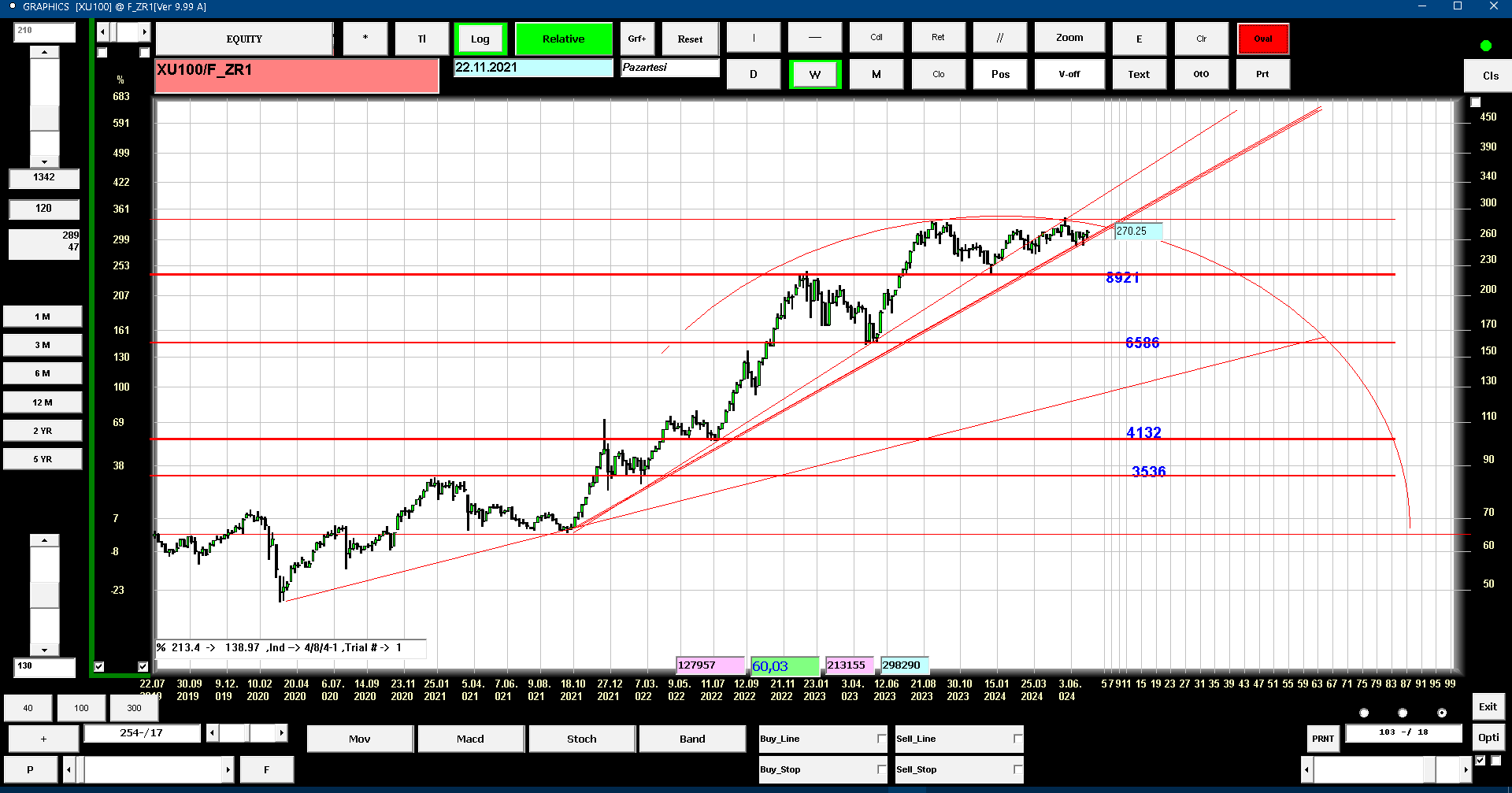Click the up arrow of top-left scroller
The image size is (1512, 793).
click(x=44, y=52)
